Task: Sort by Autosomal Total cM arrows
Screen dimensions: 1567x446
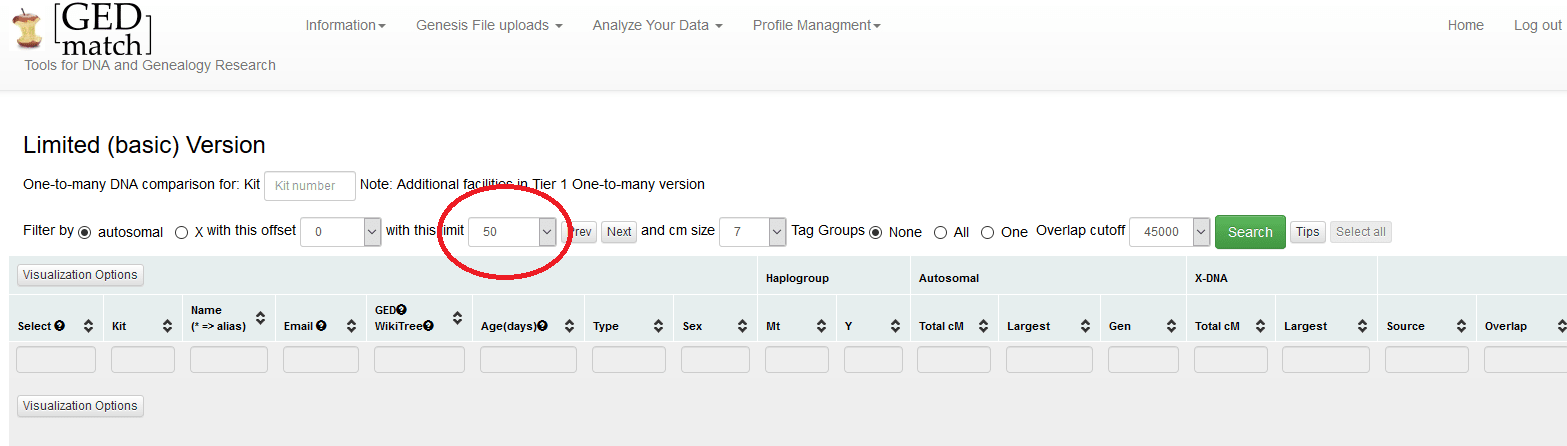Action: [x=983, y=326]
